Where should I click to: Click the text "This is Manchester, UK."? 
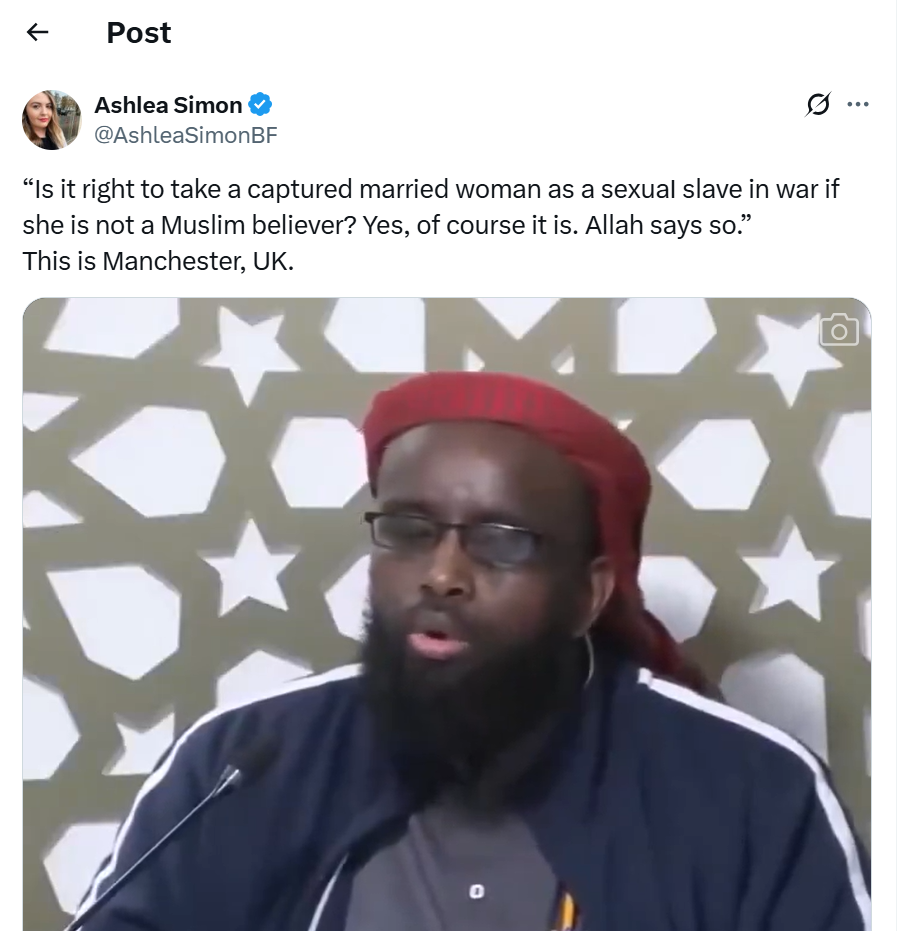158,261
